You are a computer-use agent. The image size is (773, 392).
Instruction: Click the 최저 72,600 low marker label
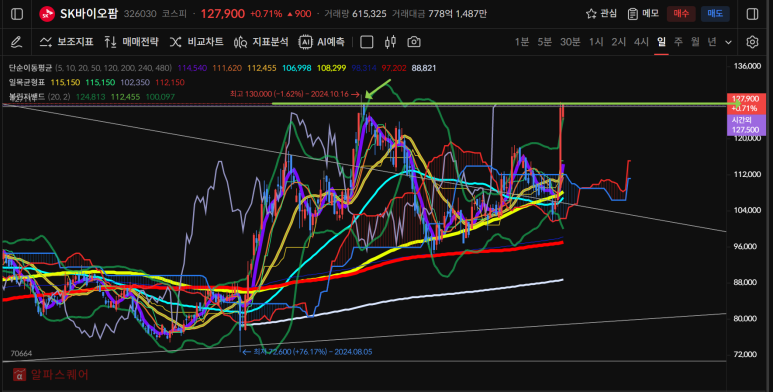click(308, 352)
